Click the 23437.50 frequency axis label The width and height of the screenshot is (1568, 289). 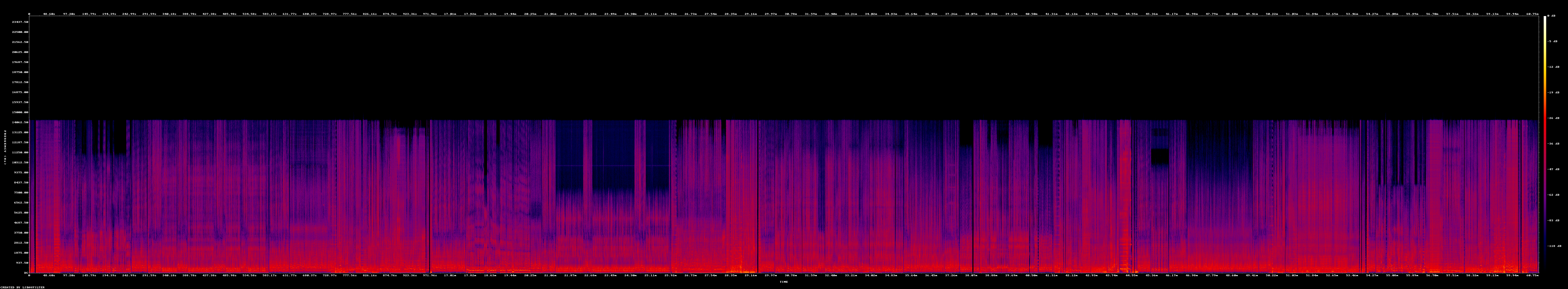(x=20, y=22)
